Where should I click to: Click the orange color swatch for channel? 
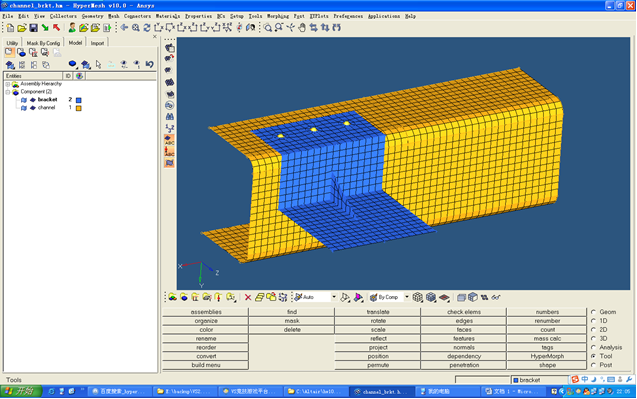point(79,108)
